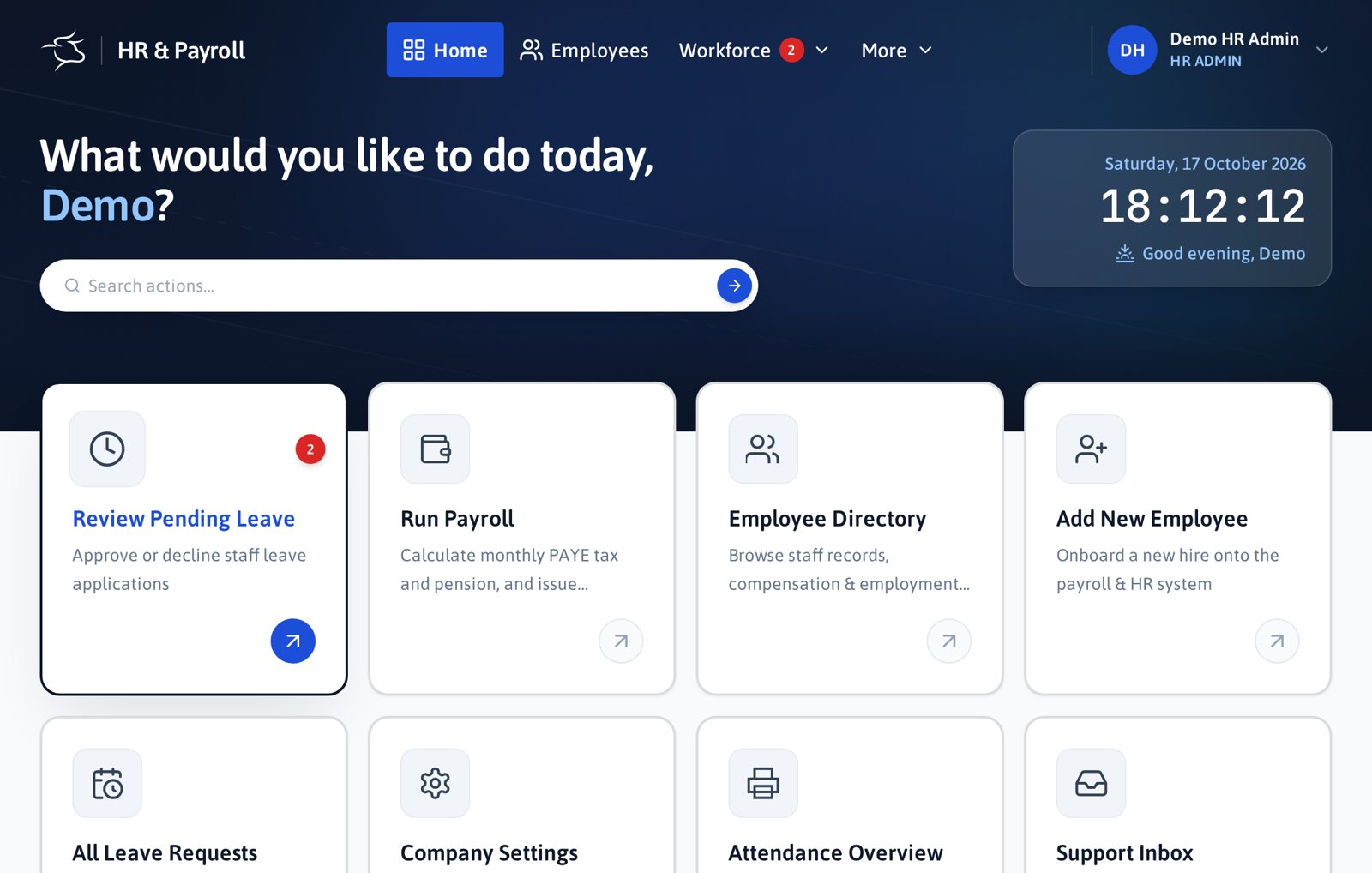Viewport: 1372px width, 873px height.
Task: Click 'Approve or decline staff leave applications' text
Action: pos(190,569)
